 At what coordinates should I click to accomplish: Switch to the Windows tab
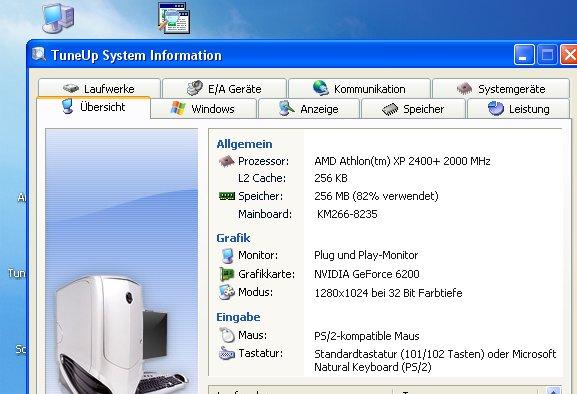click(203, 109)
